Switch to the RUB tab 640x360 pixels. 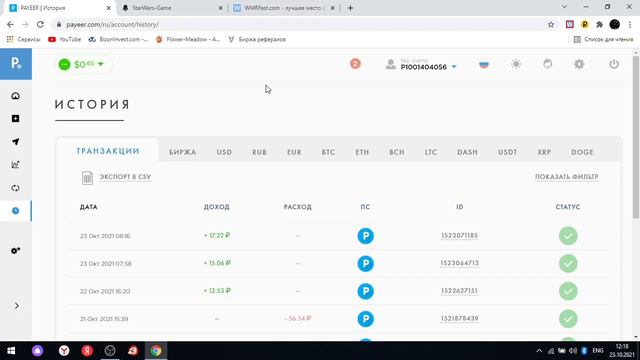pyautogui.click(x=259, y=152)
